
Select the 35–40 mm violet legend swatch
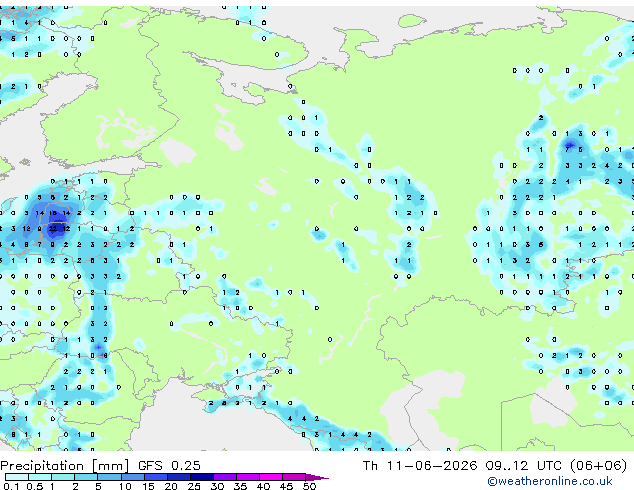pos(247,477)
